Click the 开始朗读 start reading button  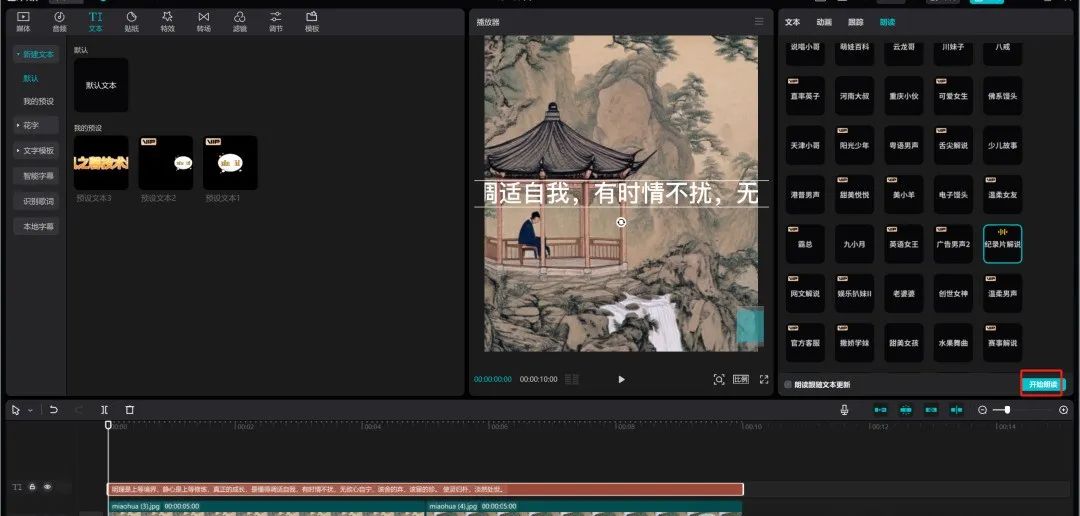click(1043, 384)
